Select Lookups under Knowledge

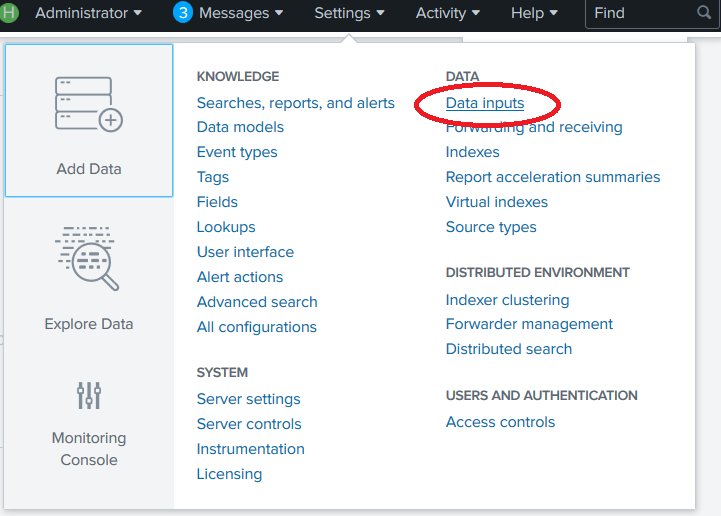(x=226, y=227)
